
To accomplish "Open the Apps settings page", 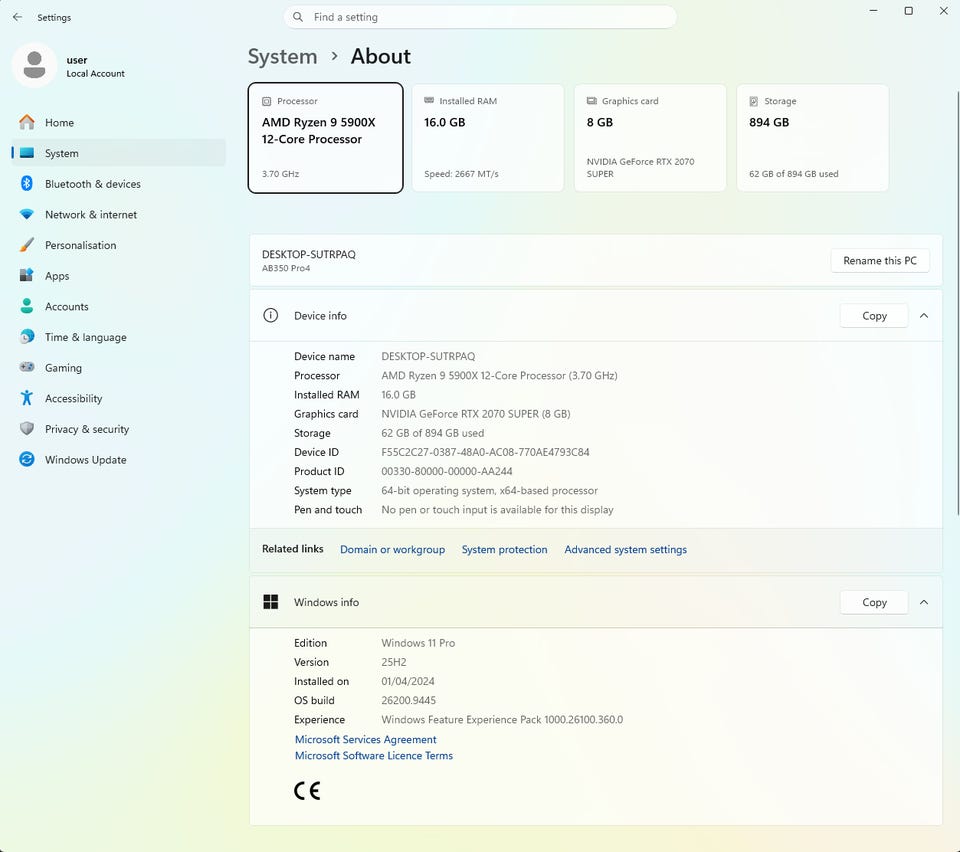I will 119,275.
